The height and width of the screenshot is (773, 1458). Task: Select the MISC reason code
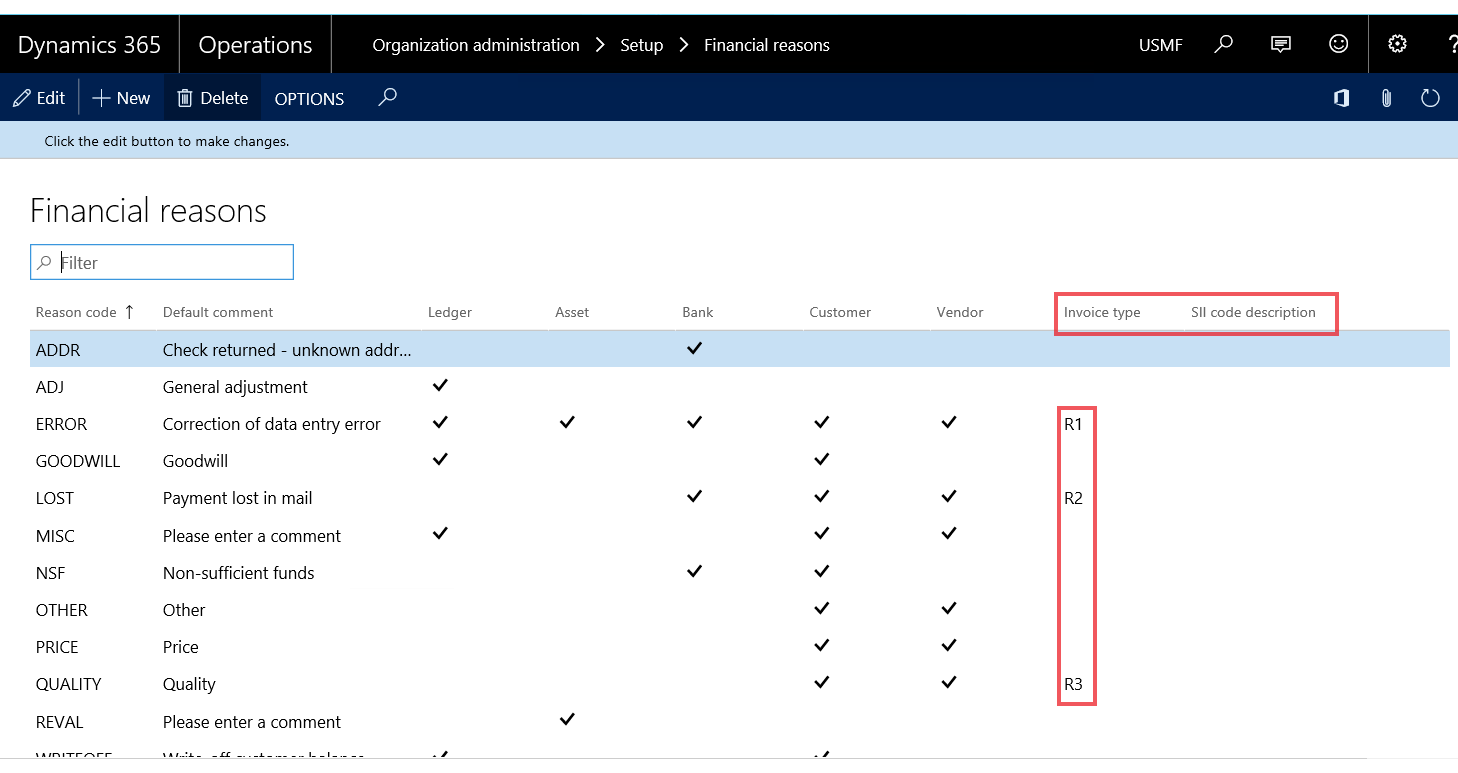pos(55,536)
